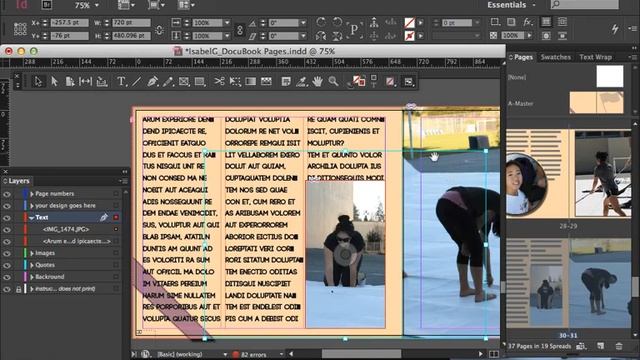Switch to the Text Wrap tab
This screenshot has width=640, height=360.
click(595, 57)
